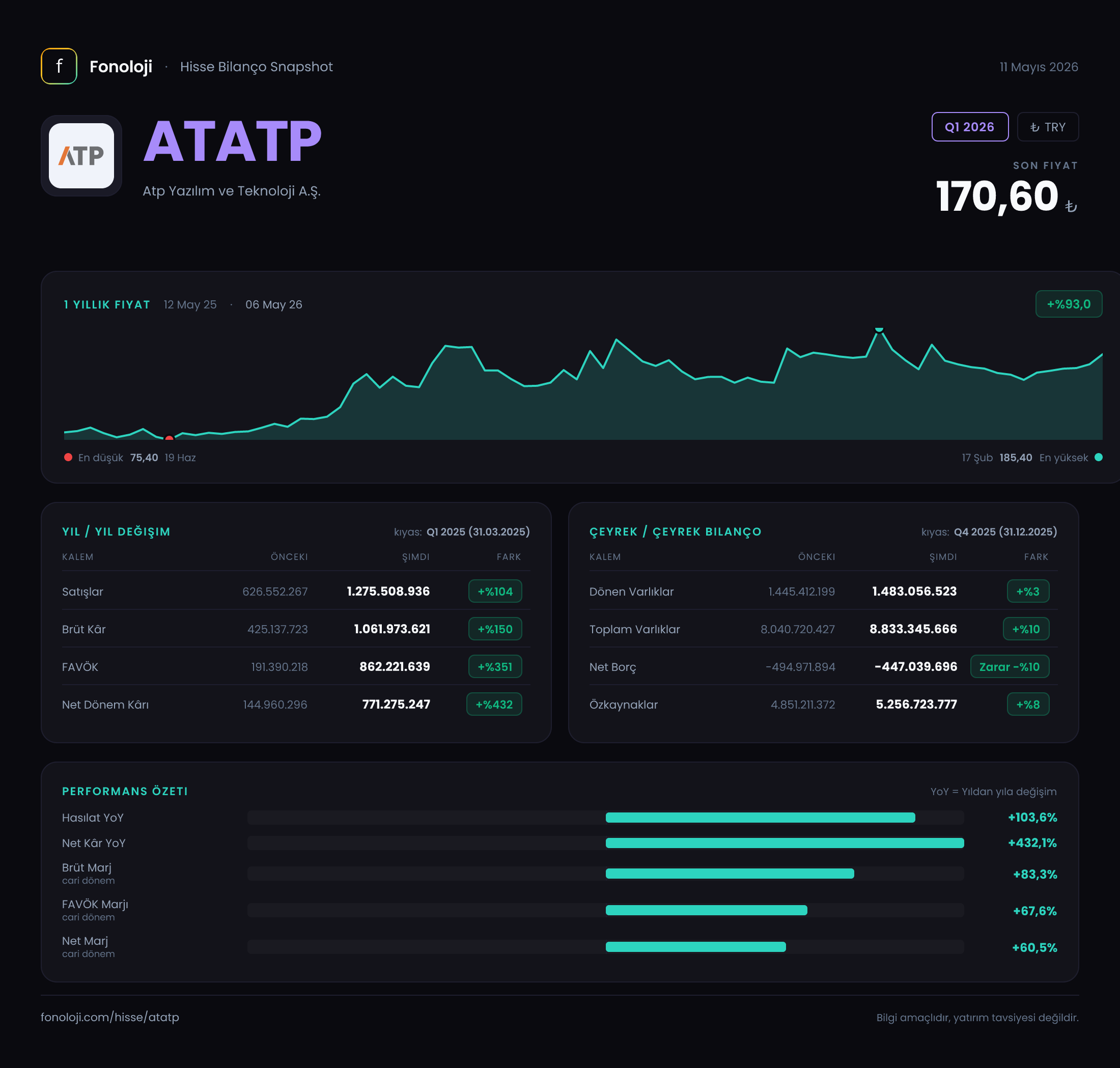Click the 170,60 last price value

pyautogui.click(x=996, y=196)
